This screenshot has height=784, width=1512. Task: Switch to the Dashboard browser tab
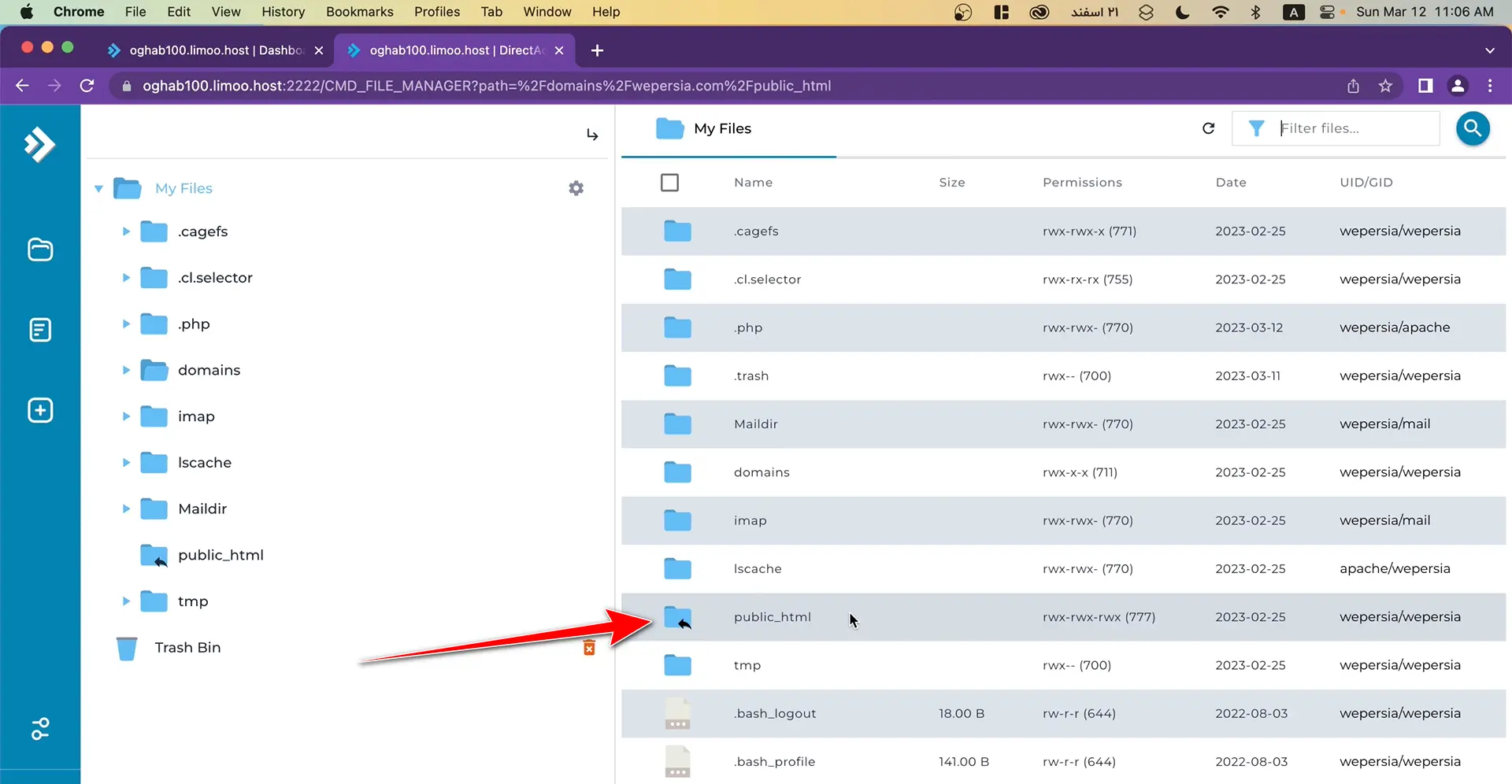point(215,50)
